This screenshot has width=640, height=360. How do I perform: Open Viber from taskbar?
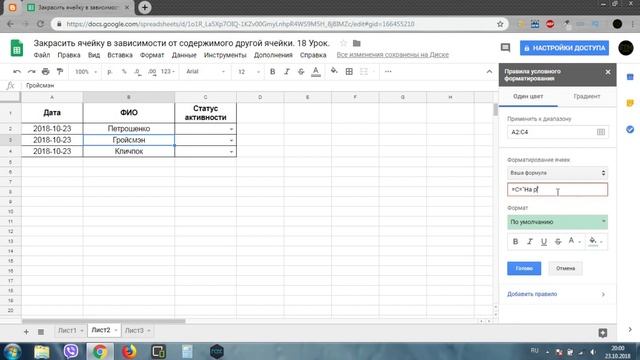[x=71, y=351]
